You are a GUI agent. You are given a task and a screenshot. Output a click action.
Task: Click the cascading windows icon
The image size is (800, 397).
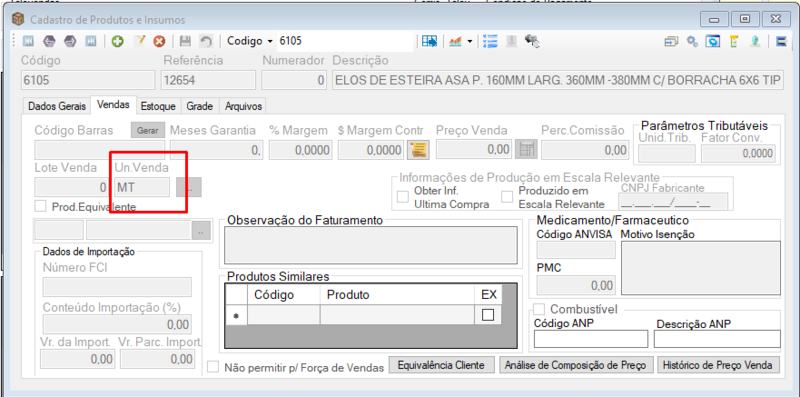coord(671,41)
